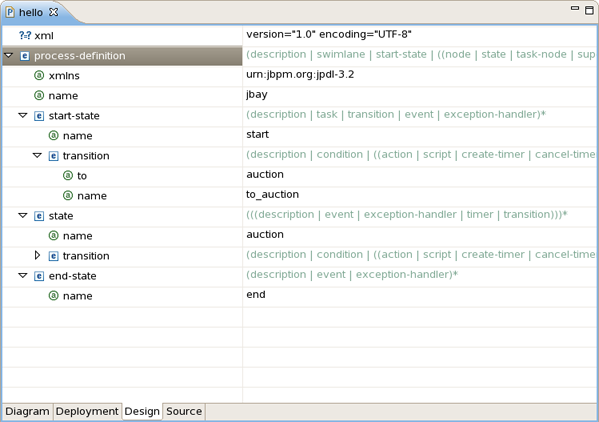The image size is (599, 422).
Task: Collapse the start-state tree node
Action: coord(23,115)
